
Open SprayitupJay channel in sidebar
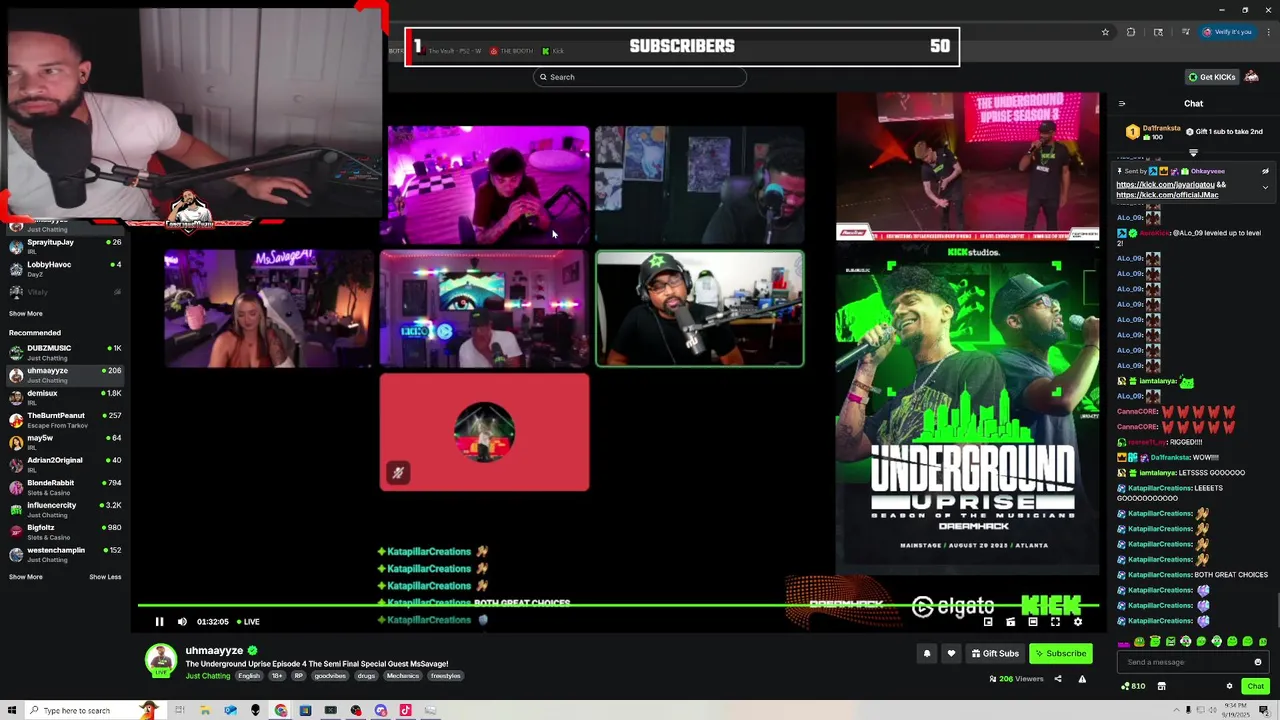click(65, 247)
